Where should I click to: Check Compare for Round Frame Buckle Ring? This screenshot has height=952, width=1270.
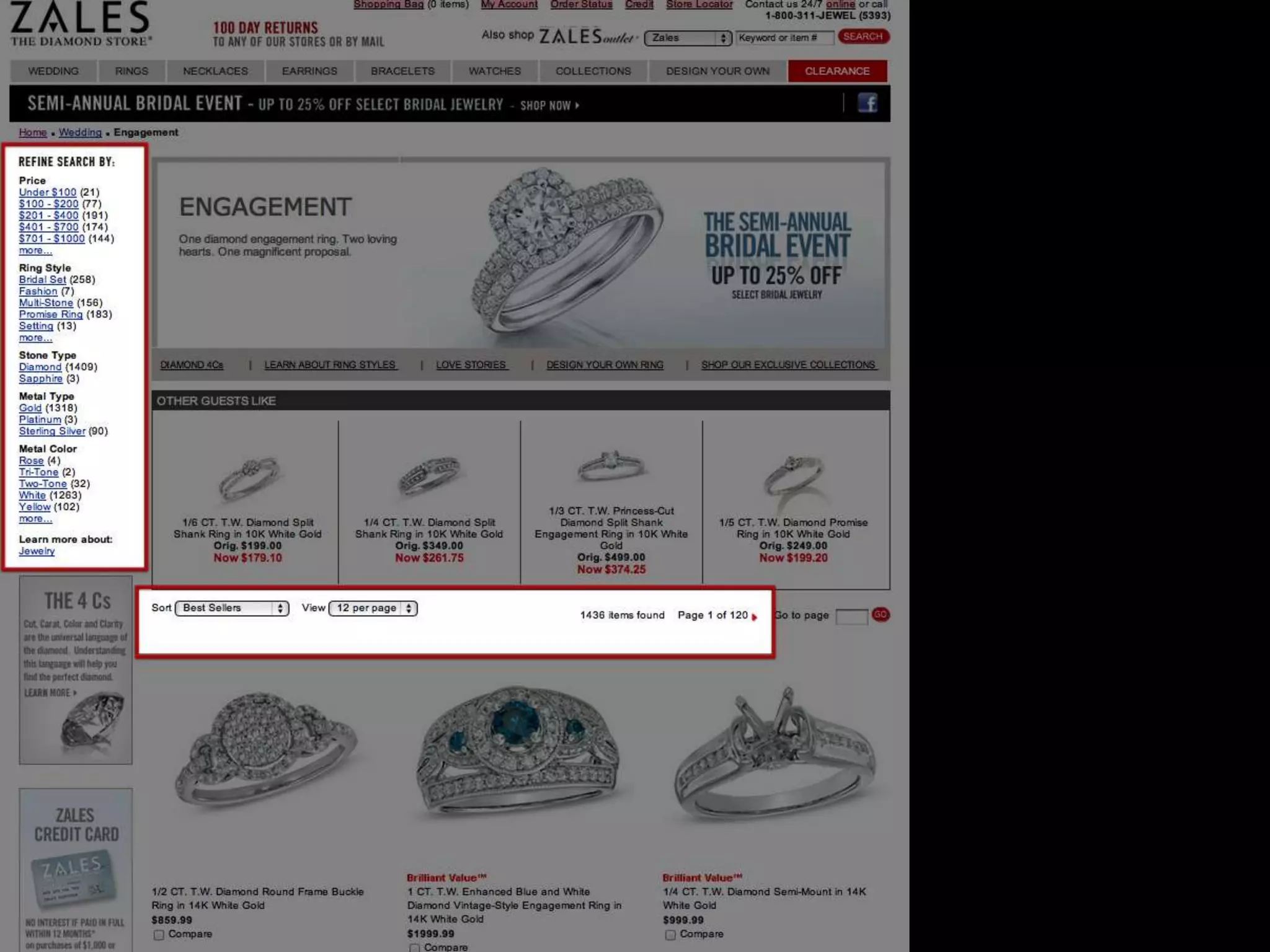click(159, 935)
